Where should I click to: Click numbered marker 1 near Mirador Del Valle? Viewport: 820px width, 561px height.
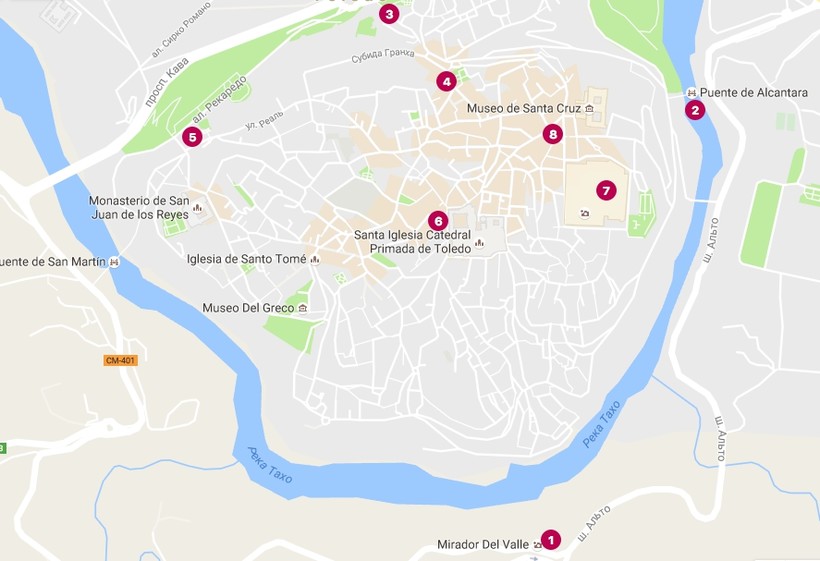pos(550,540)
